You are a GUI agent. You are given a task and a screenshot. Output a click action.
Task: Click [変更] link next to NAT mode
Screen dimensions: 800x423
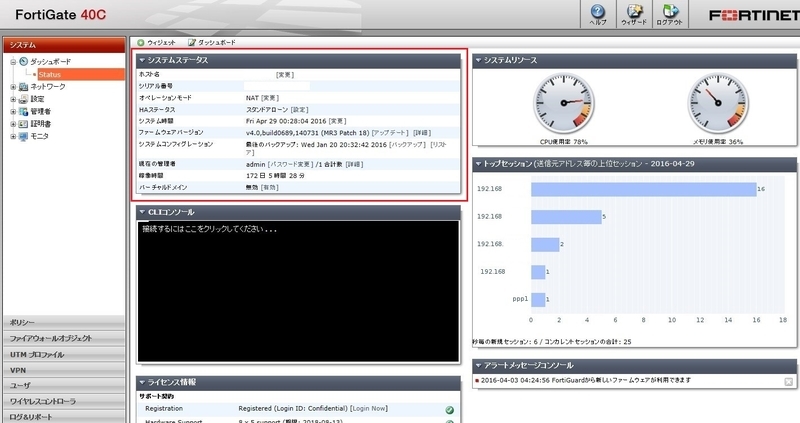click(270, 98)
